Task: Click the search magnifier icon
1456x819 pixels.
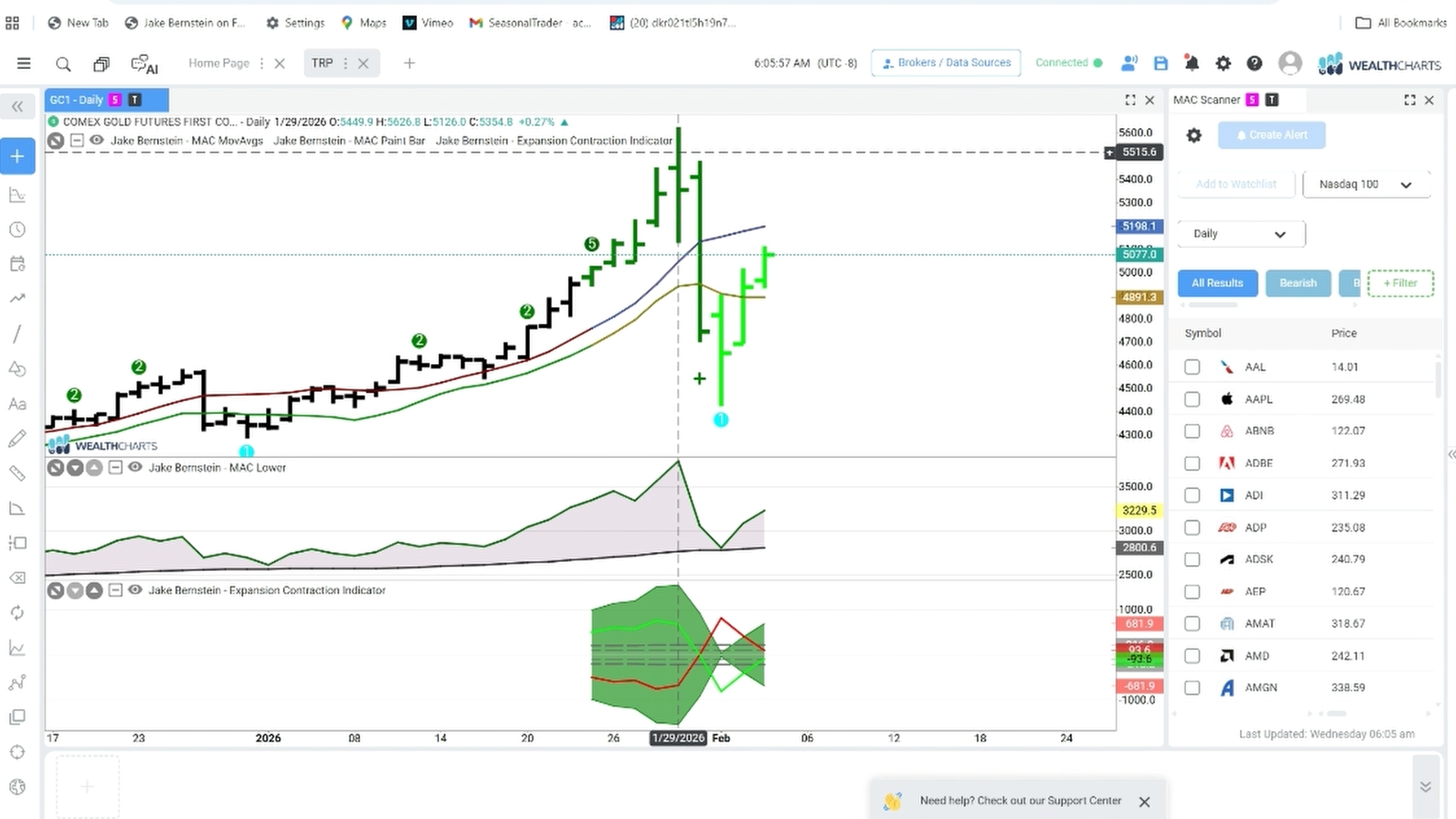Action: 64,64
